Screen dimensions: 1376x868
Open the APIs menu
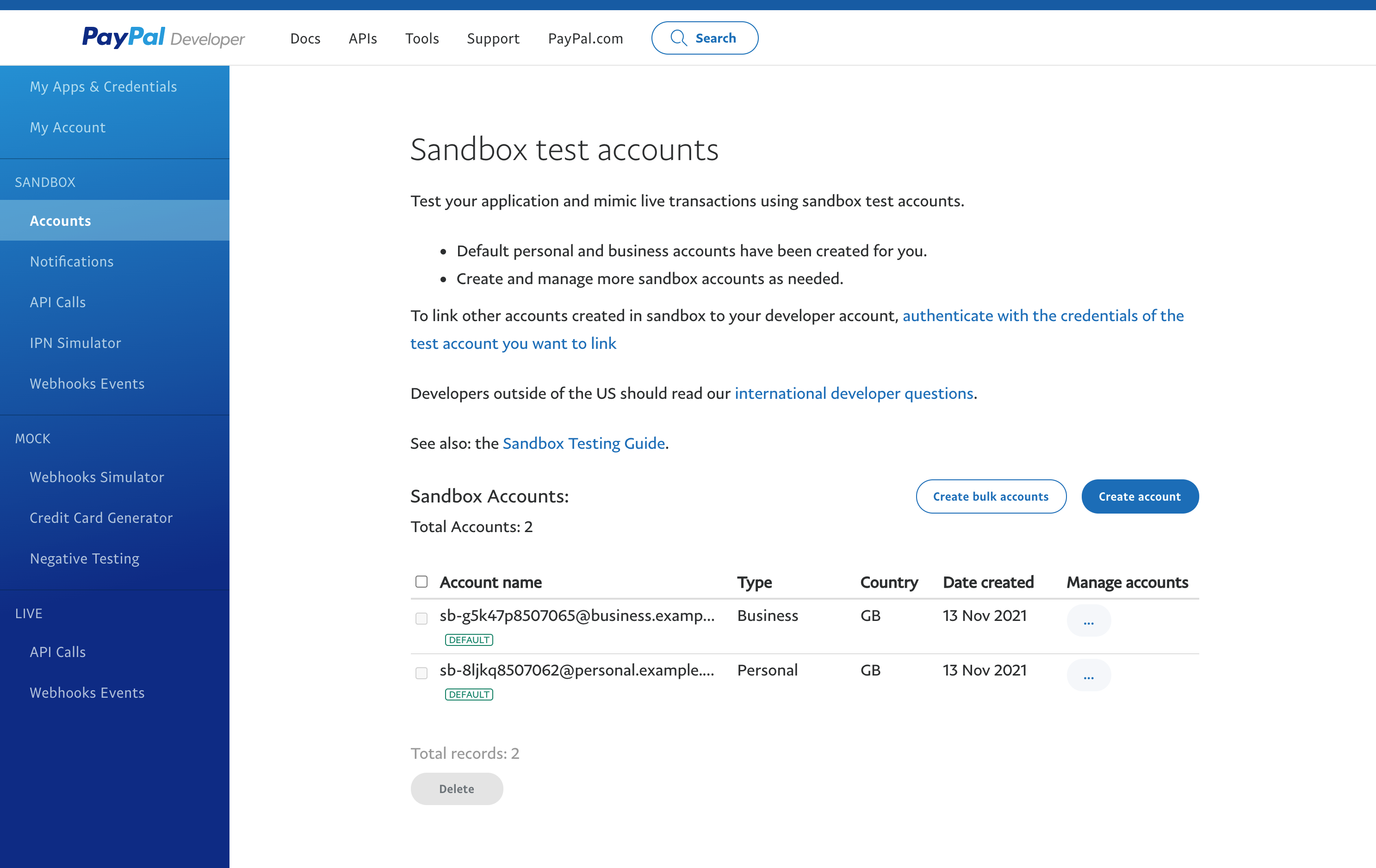point(362,38)
